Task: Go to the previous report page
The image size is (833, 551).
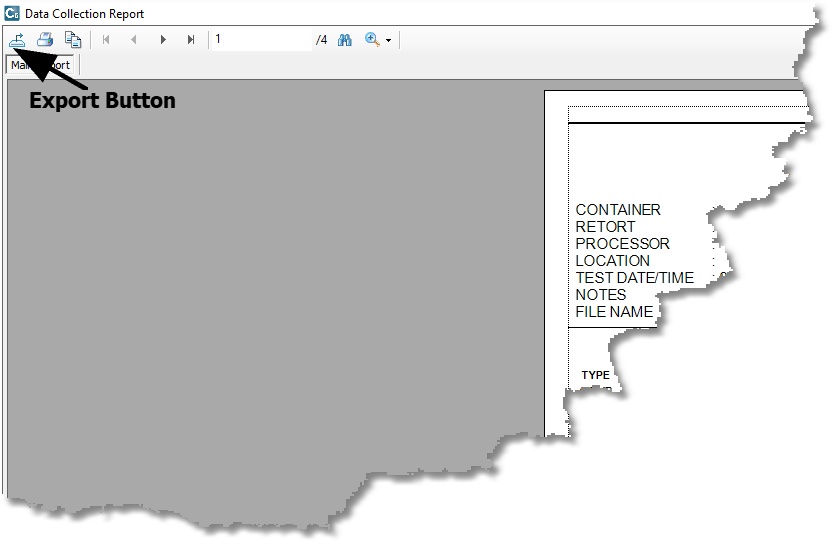Action: (134, 40)
